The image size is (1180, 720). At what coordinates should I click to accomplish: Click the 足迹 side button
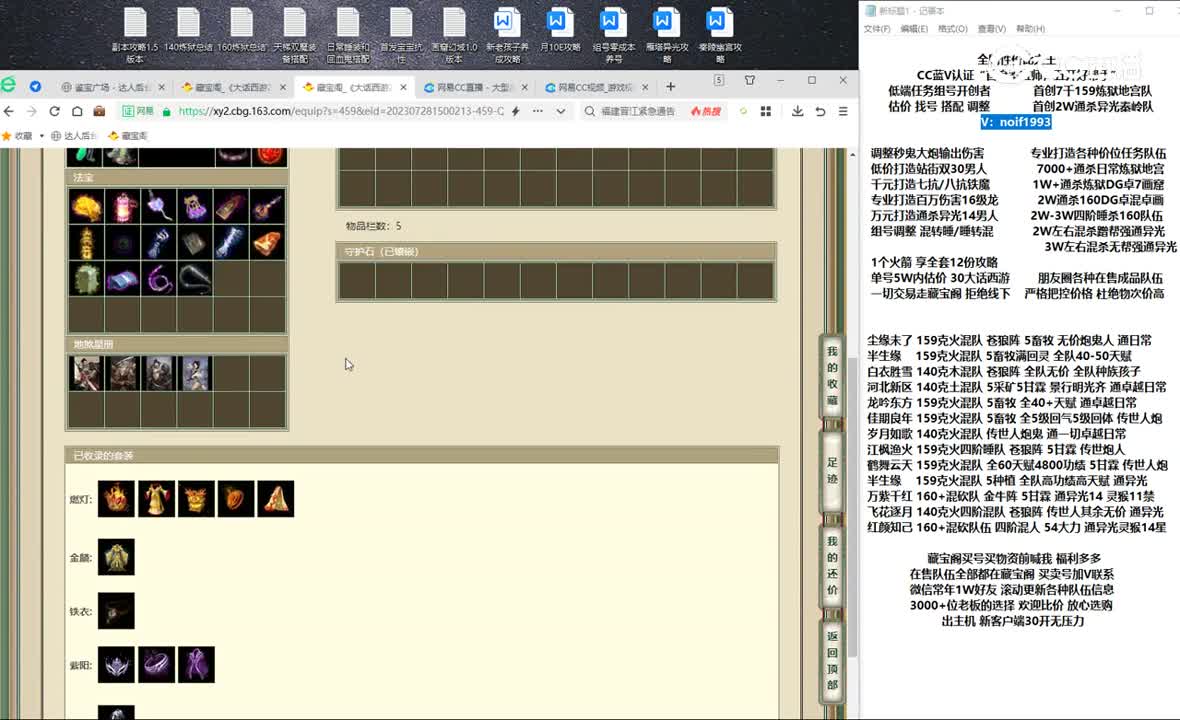(x=832, y=470)
